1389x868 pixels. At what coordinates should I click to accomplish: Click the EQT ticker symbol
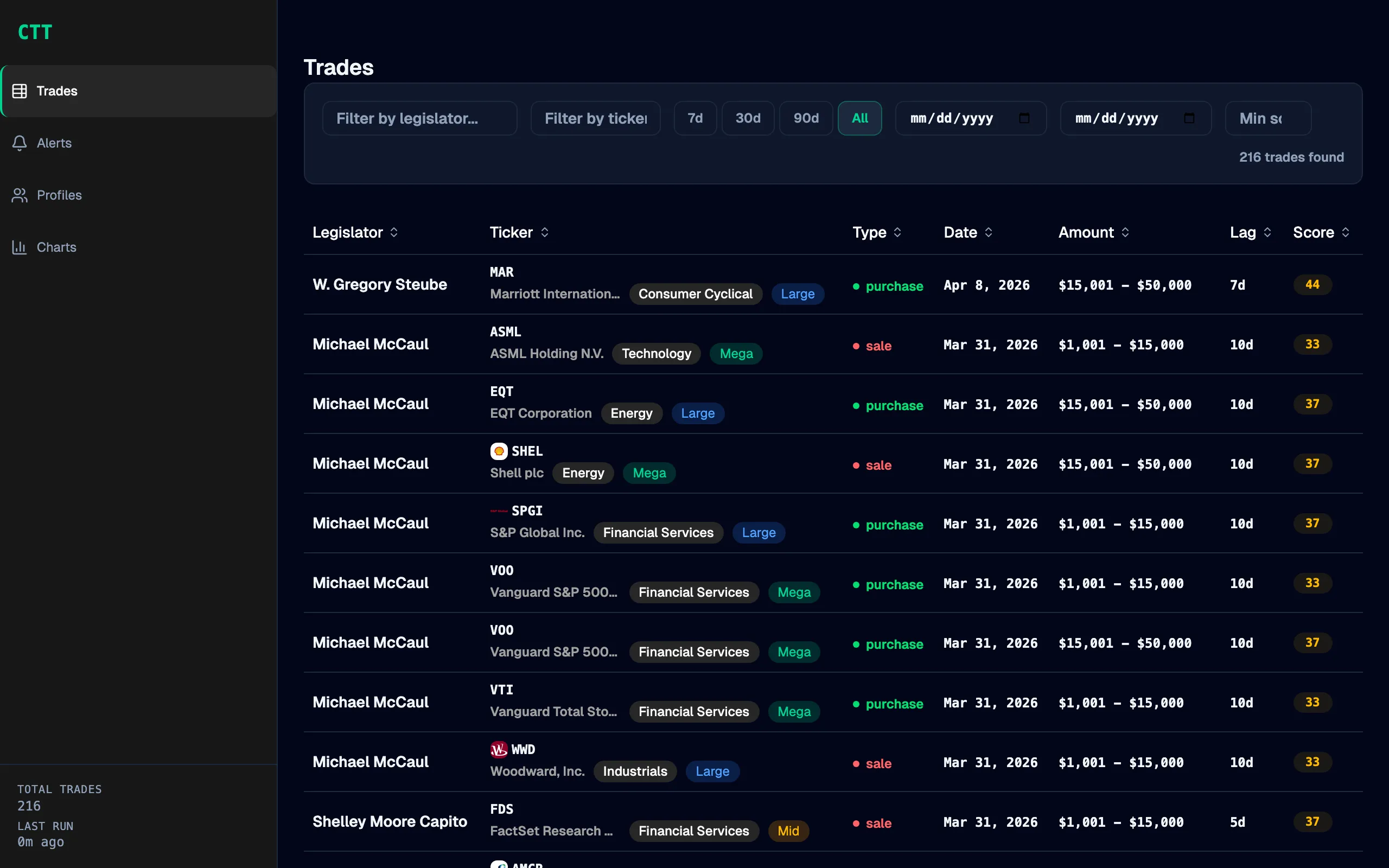pyautogui.click(x=502, y=392)
